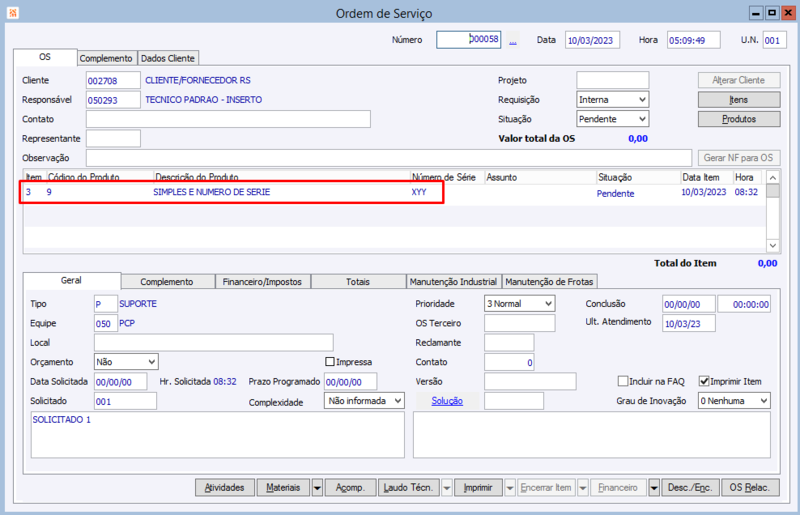Open the Manutenção Industrial tab
The image size is (800, 515).
click(x=453, y=282)
